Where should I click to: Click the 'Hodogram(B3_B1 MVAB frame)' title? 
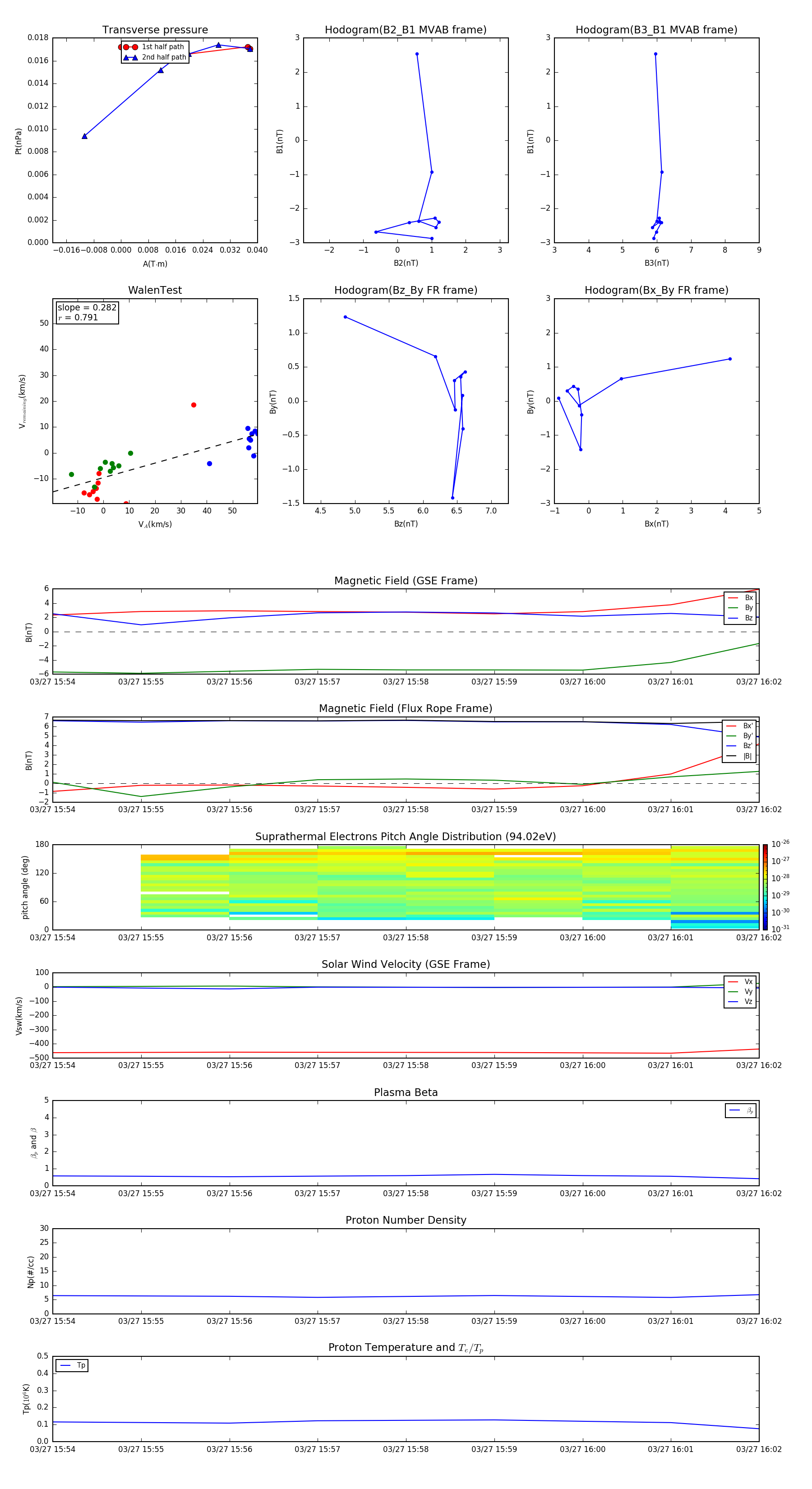click(x=656, y=30)
